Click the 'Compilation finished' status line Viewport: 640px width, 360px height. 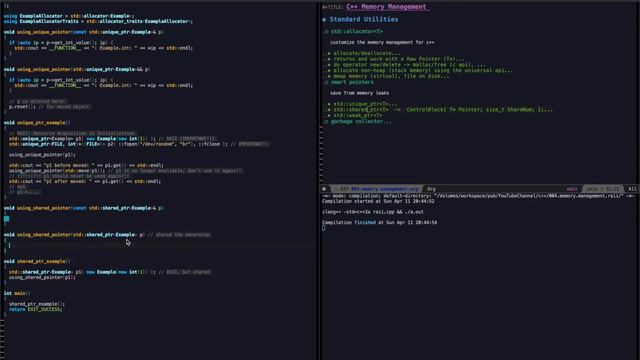pos(379,222)
